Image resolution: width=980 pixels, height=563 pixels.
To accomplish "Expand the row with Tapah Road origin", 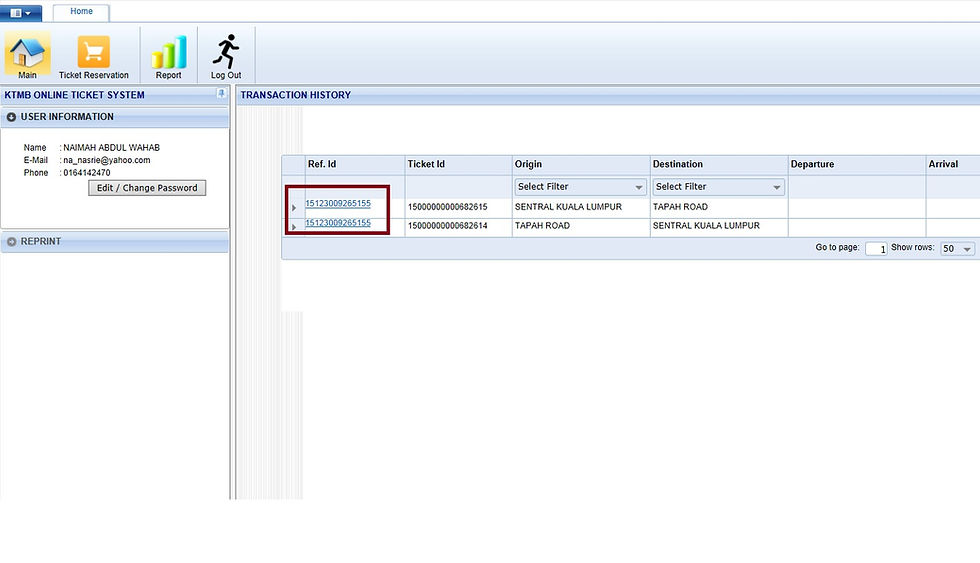I will 294,227.
